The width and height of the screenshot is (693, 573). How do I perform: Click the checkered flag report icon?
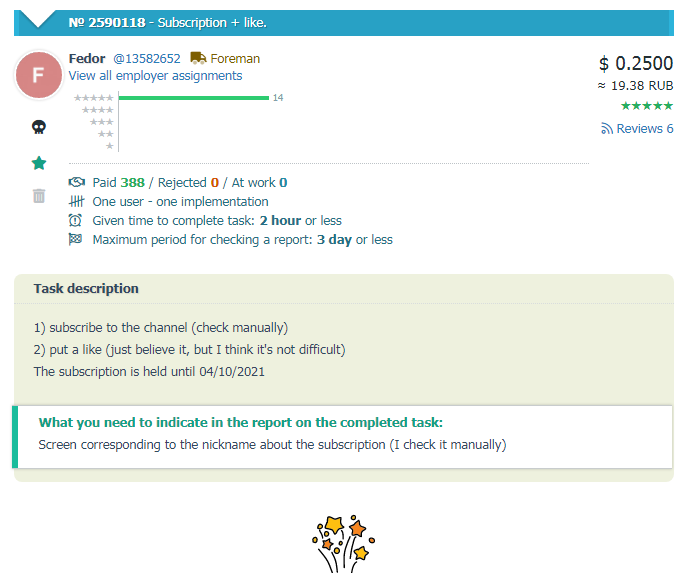(x=75, y=239)
